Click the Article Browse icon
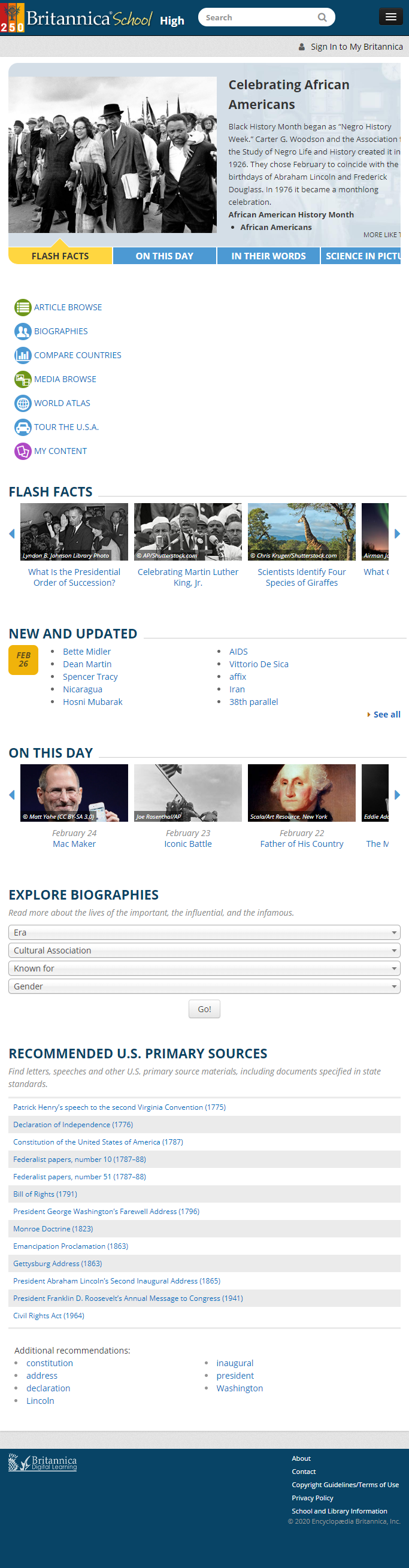The image size is (409, 1568). coord(23,307)
